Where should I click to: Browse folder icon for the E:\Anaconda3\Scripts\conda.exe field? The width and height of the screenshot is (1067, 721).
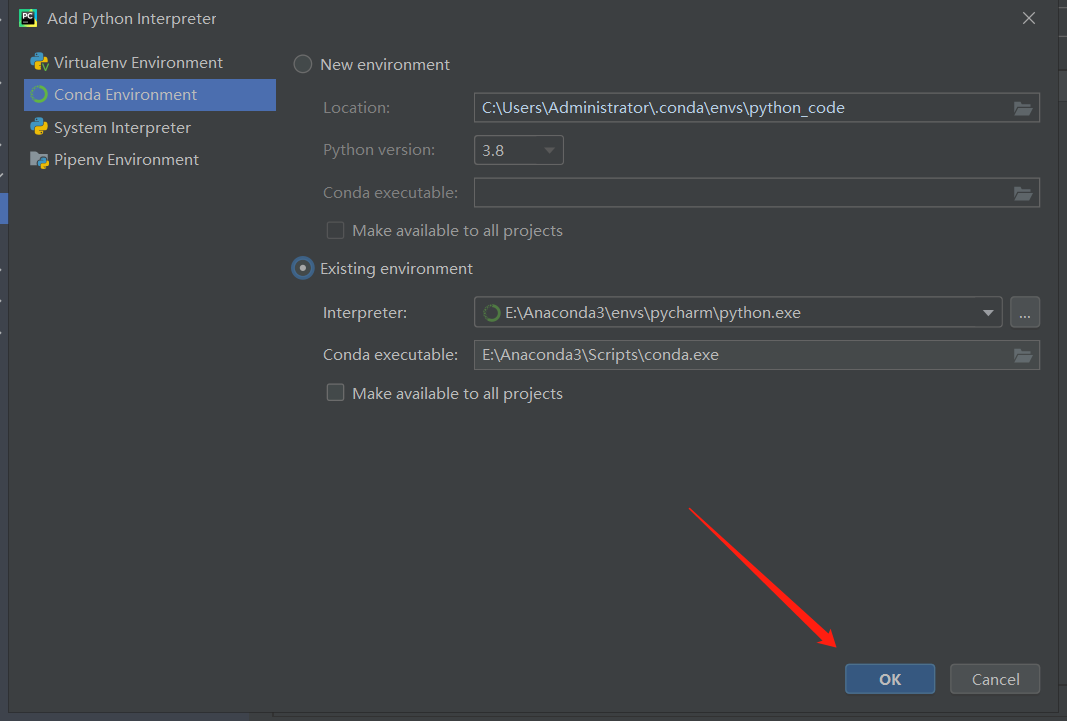coord(1023,355)
